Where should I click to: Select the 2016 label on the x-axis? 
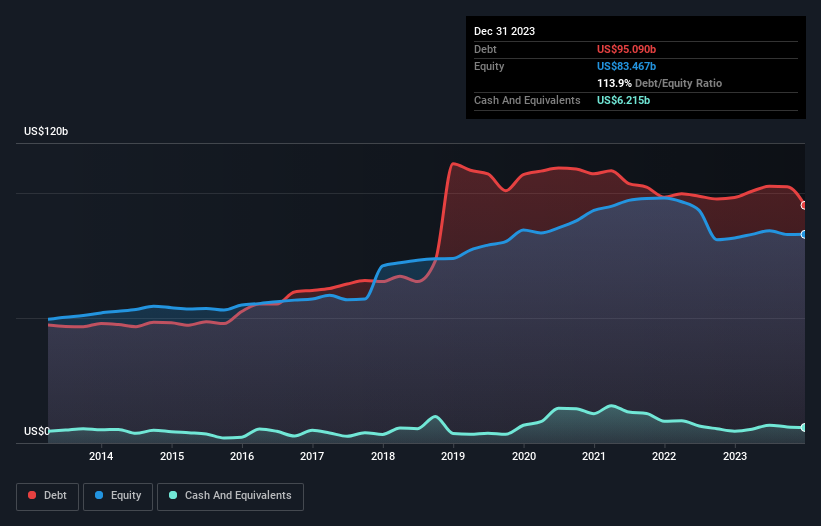(242, 456)
